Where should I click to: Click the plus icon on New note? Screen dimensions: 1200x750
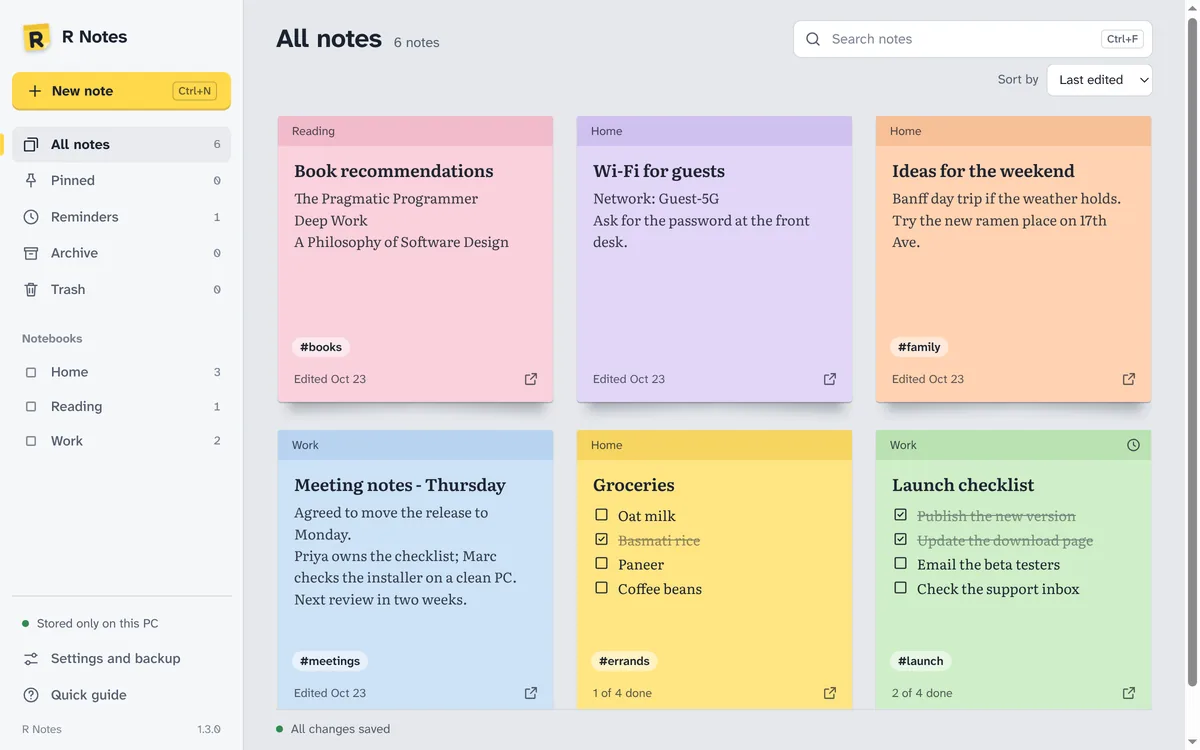(x=34, y=91)
